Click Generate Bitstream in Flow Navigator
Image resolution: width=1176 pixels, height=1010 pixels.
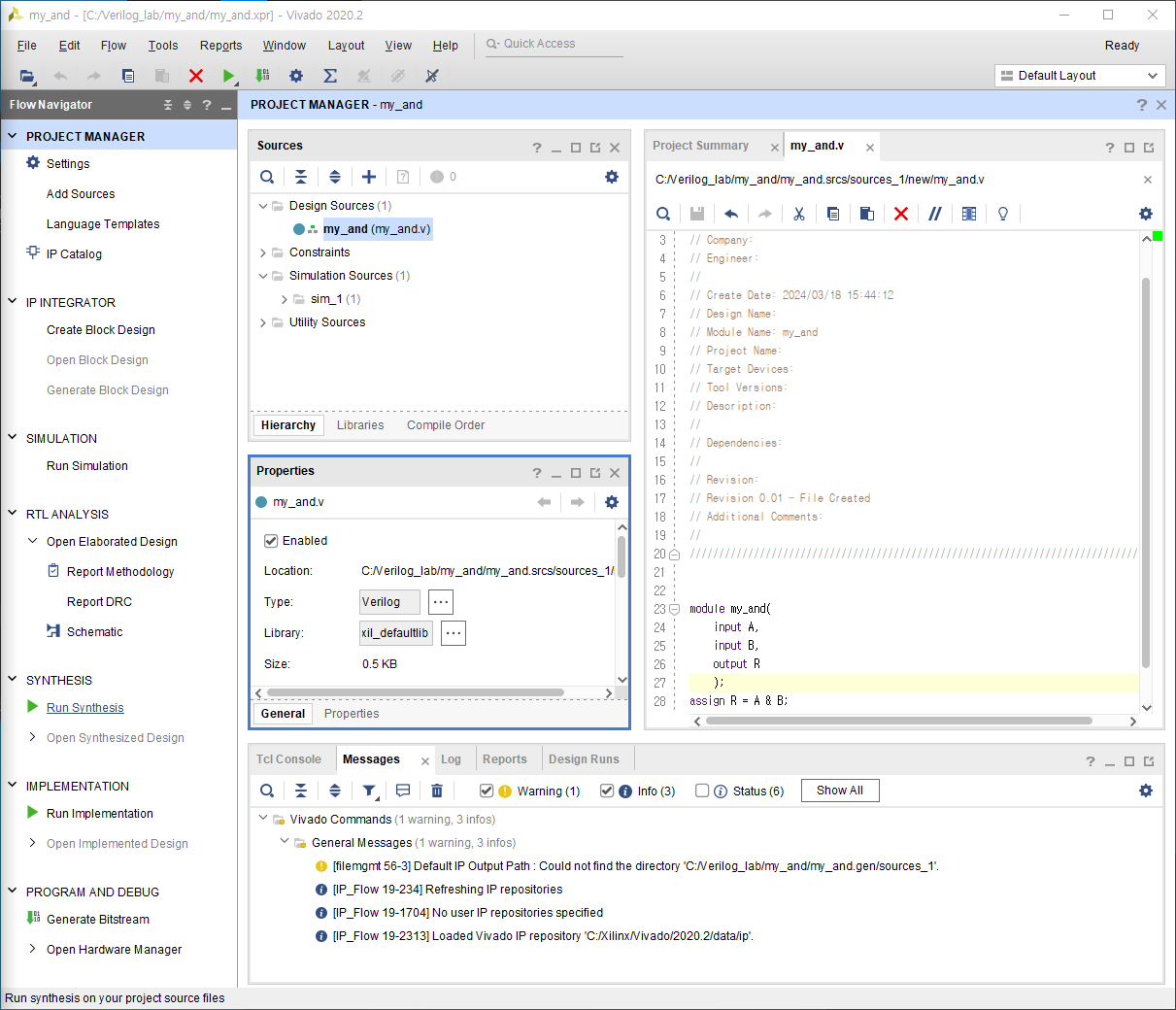pyautogui.click(x=98, y=920)
